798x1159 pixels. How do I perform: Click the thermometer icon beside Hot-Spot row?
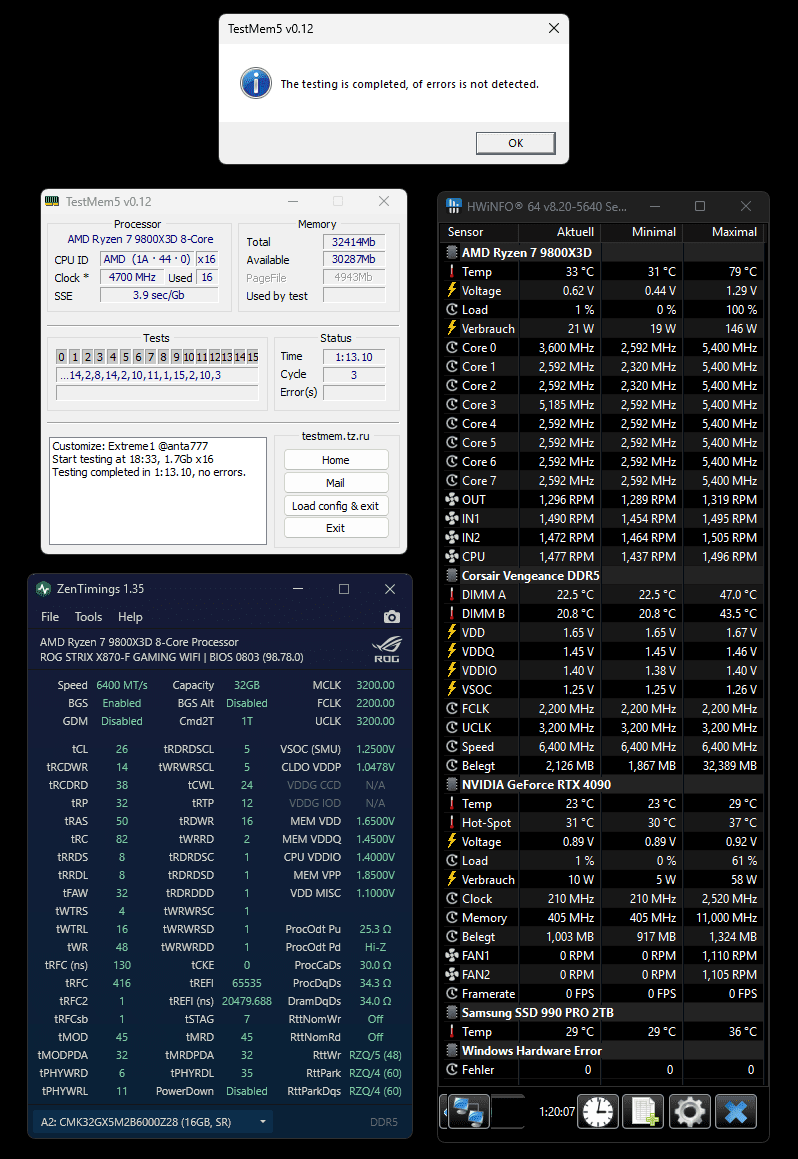coord(452,822)
